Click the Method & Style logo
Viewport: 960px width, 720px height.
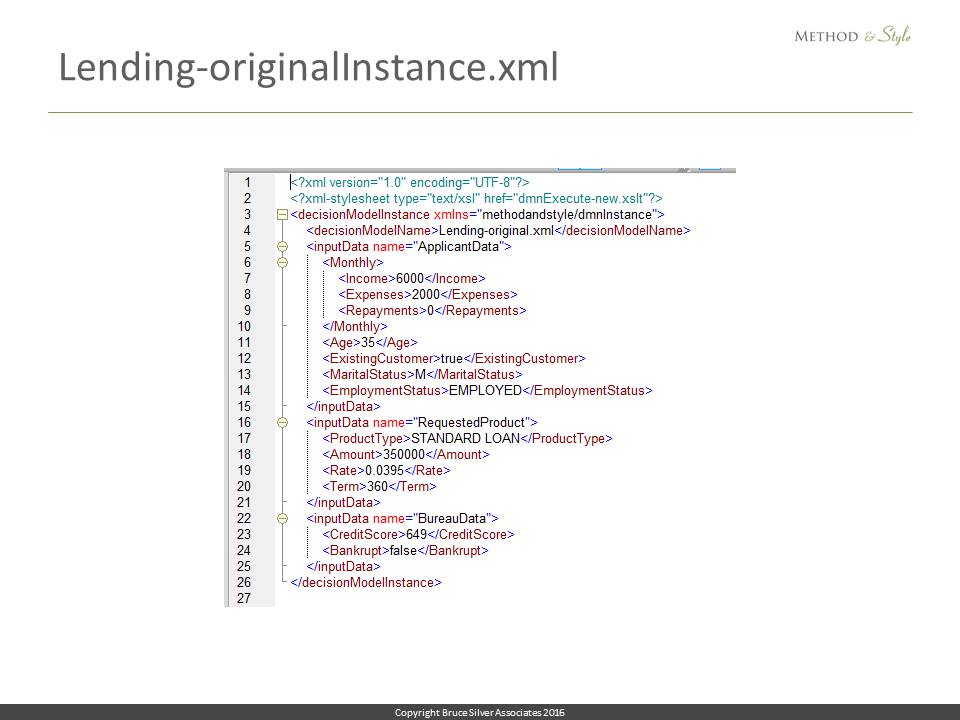click(852, 36)
